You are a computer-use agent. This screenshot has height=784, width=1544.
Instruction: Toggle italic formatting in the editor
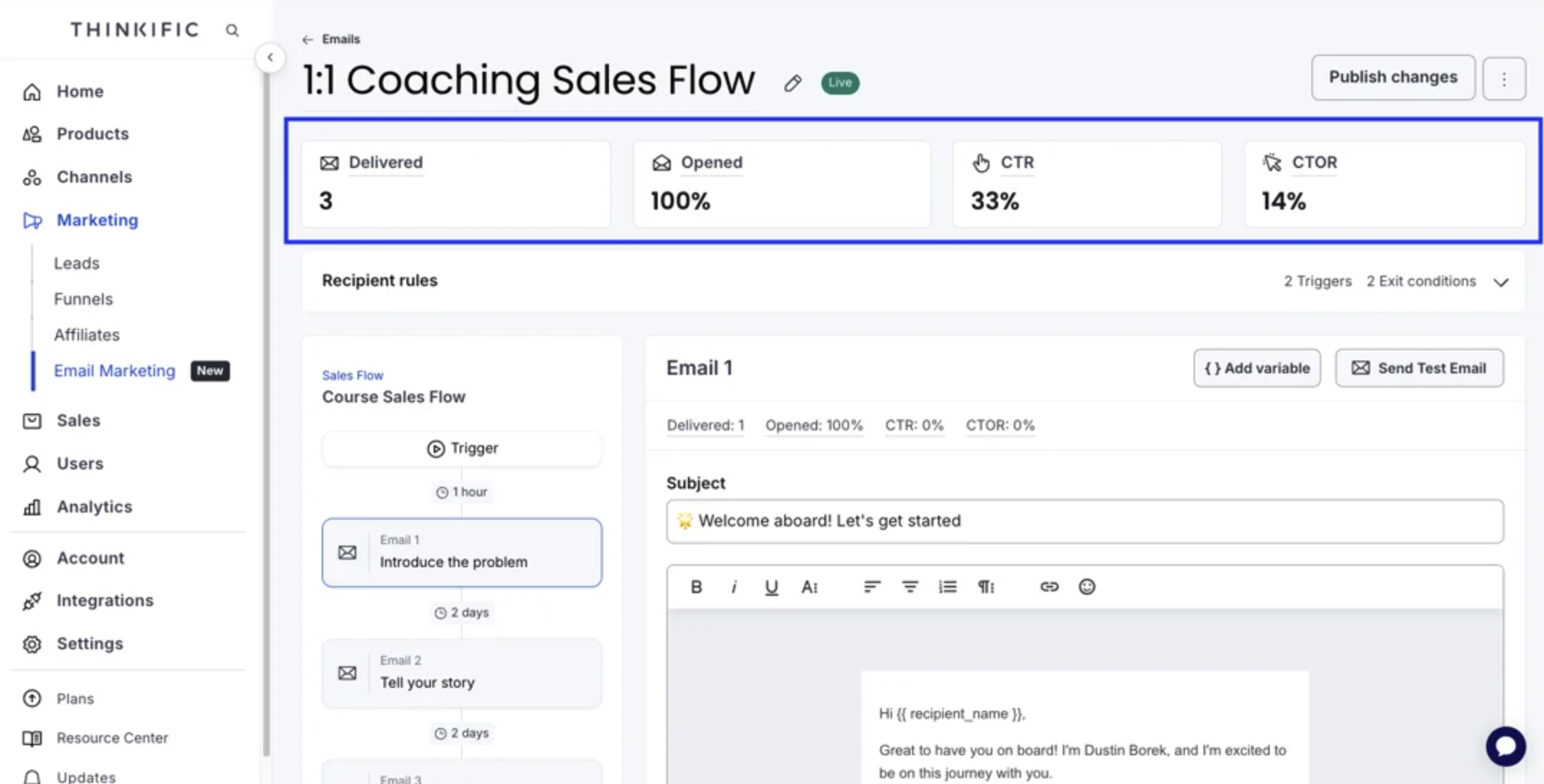pyautogui.click(x=733, y=587)
